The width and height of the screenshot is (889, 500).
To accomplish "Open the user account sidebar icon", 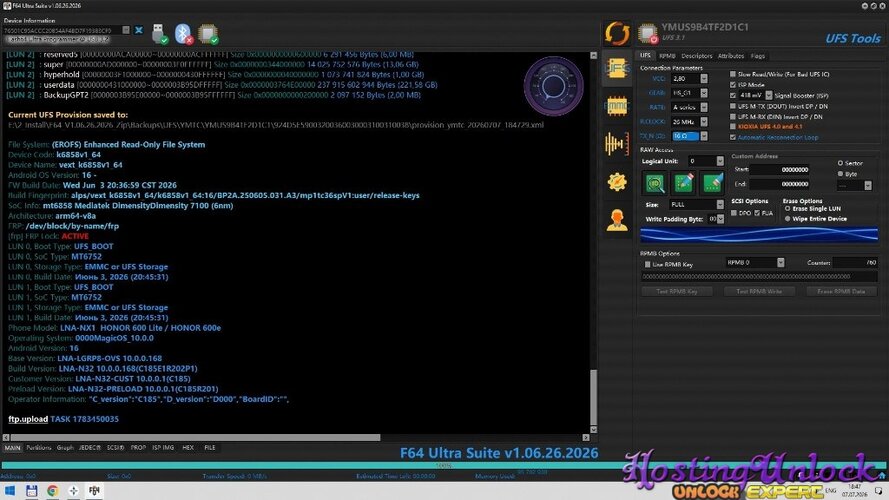I will 617,220.
